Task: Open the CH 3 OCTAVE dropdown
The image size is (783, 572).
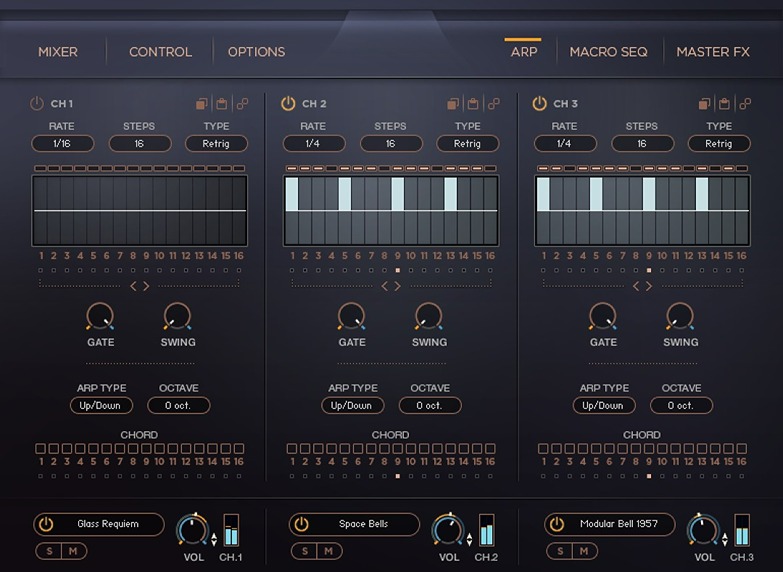Action: pos(681,405)
